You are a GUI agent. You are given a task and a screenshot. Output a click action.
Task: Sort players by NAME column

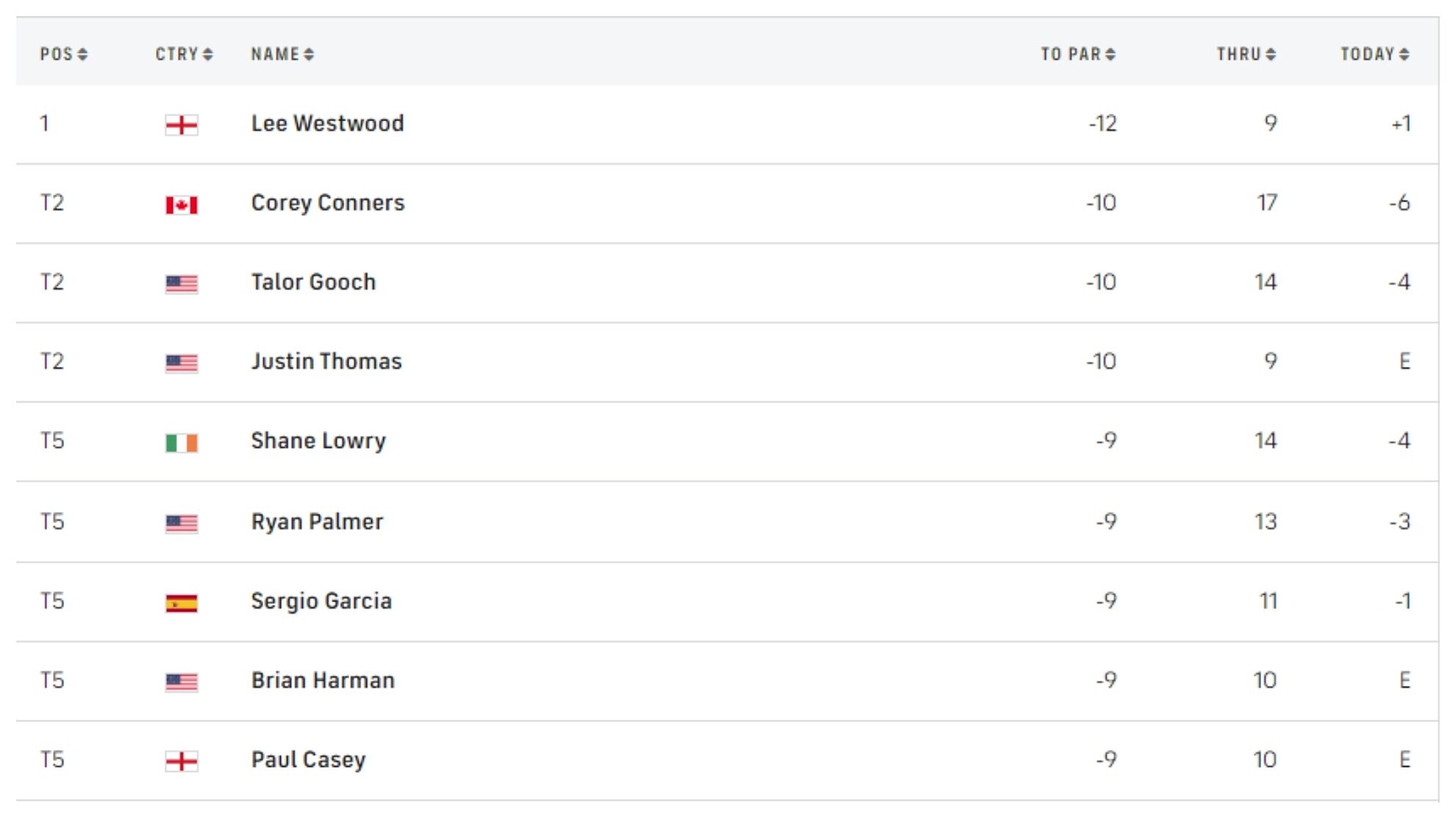(282, 54)
